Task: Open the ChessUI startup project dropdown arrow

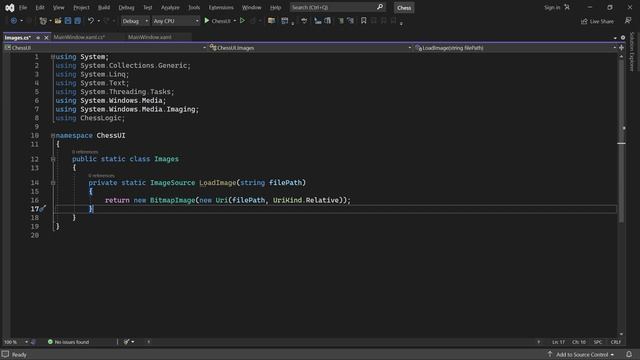Action: pos(235,21)
